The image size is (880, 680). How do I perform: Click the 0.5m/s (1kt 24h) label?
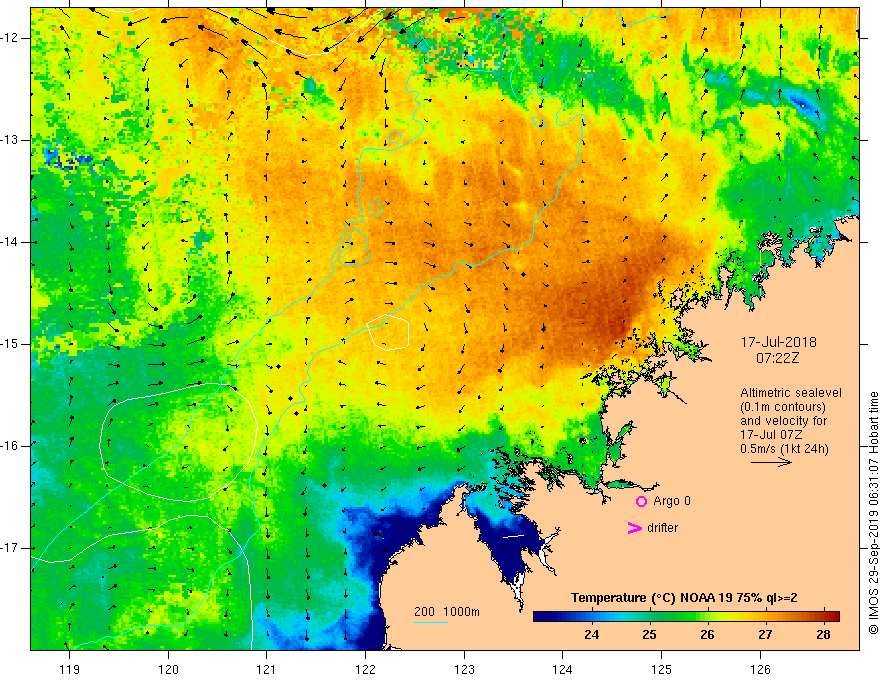784,448
